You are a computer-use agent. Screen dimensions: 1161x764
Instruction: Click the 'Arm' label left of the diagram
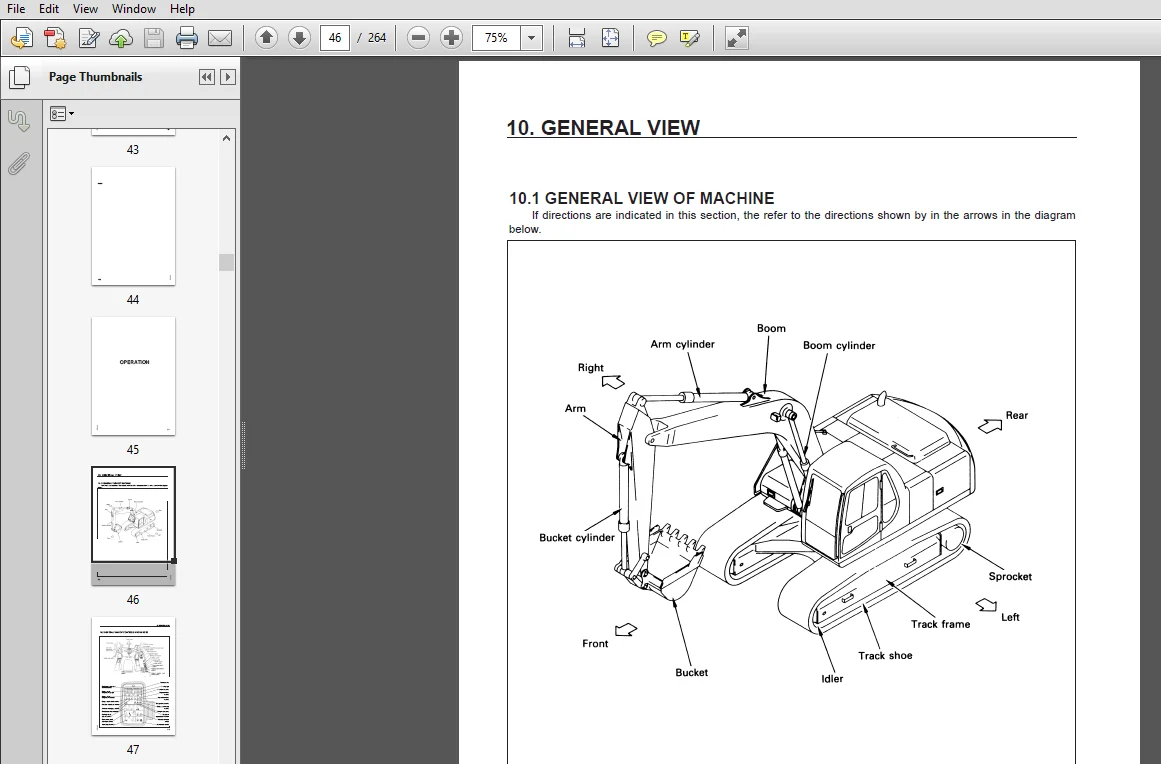tap(575, 409)
